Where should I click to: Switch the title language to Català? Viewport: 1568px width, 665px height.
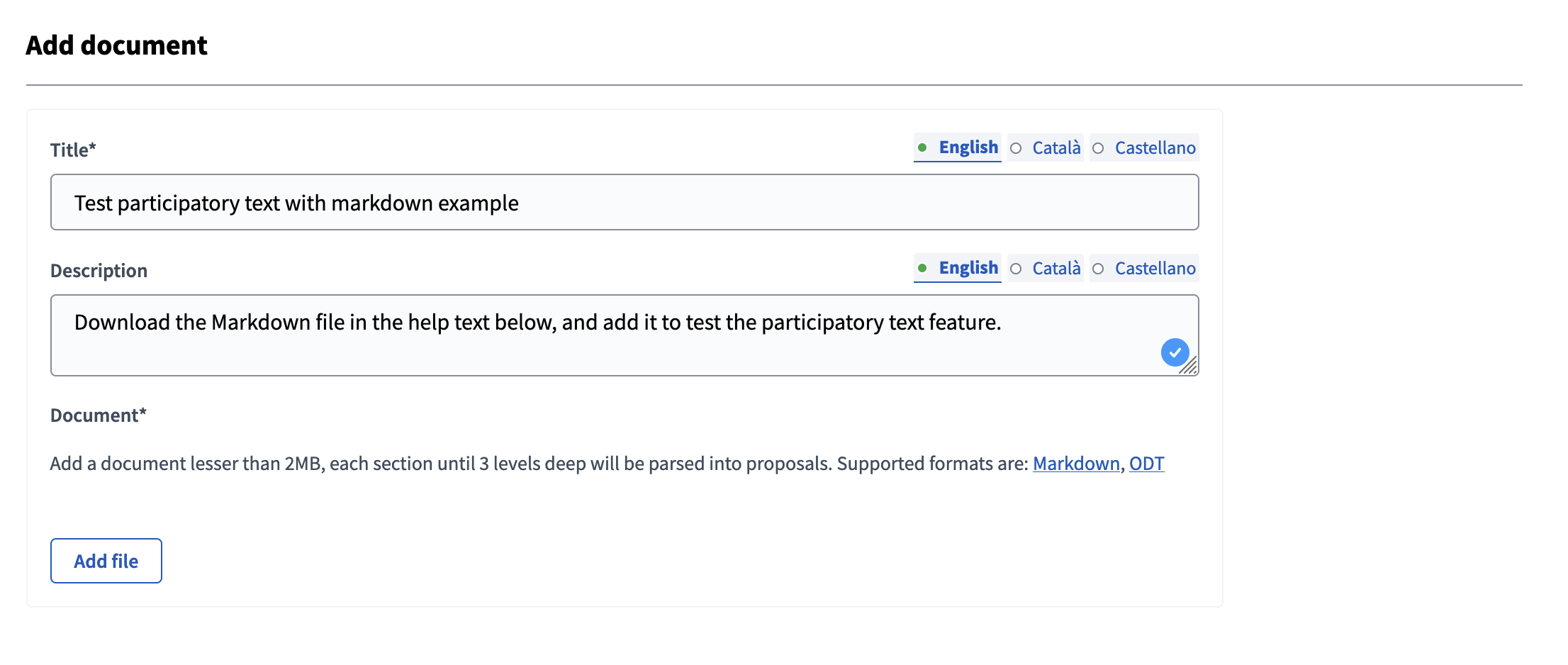[1055, 147]
